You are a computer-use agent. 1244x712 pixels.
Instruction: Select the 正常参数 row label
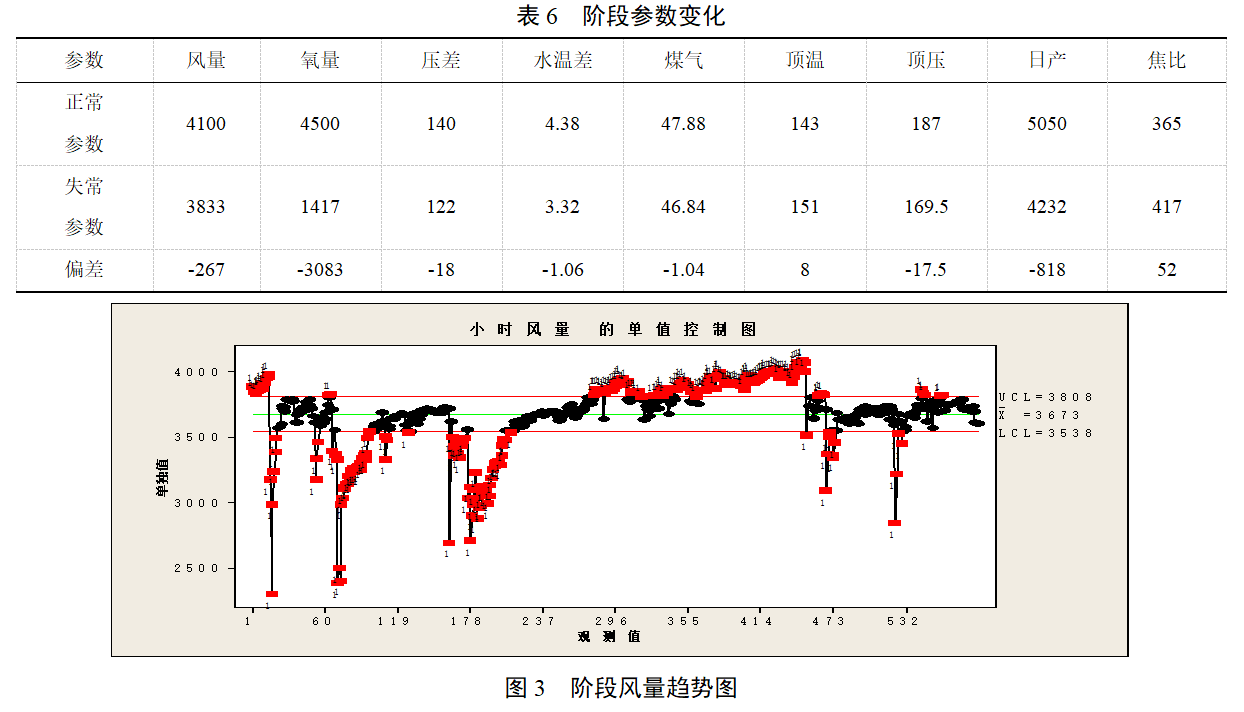coord(85,123)
